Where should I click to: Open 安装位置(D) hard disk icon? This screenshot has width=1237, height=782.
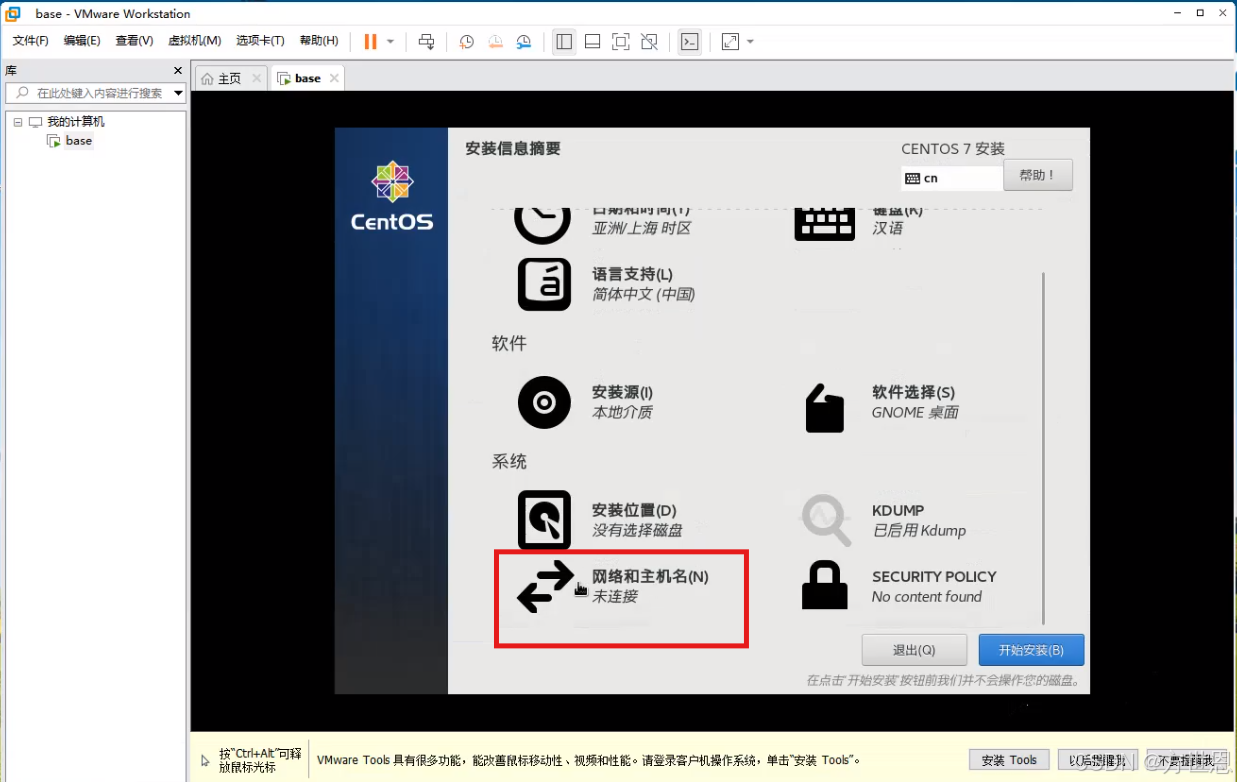click(544, 520)
